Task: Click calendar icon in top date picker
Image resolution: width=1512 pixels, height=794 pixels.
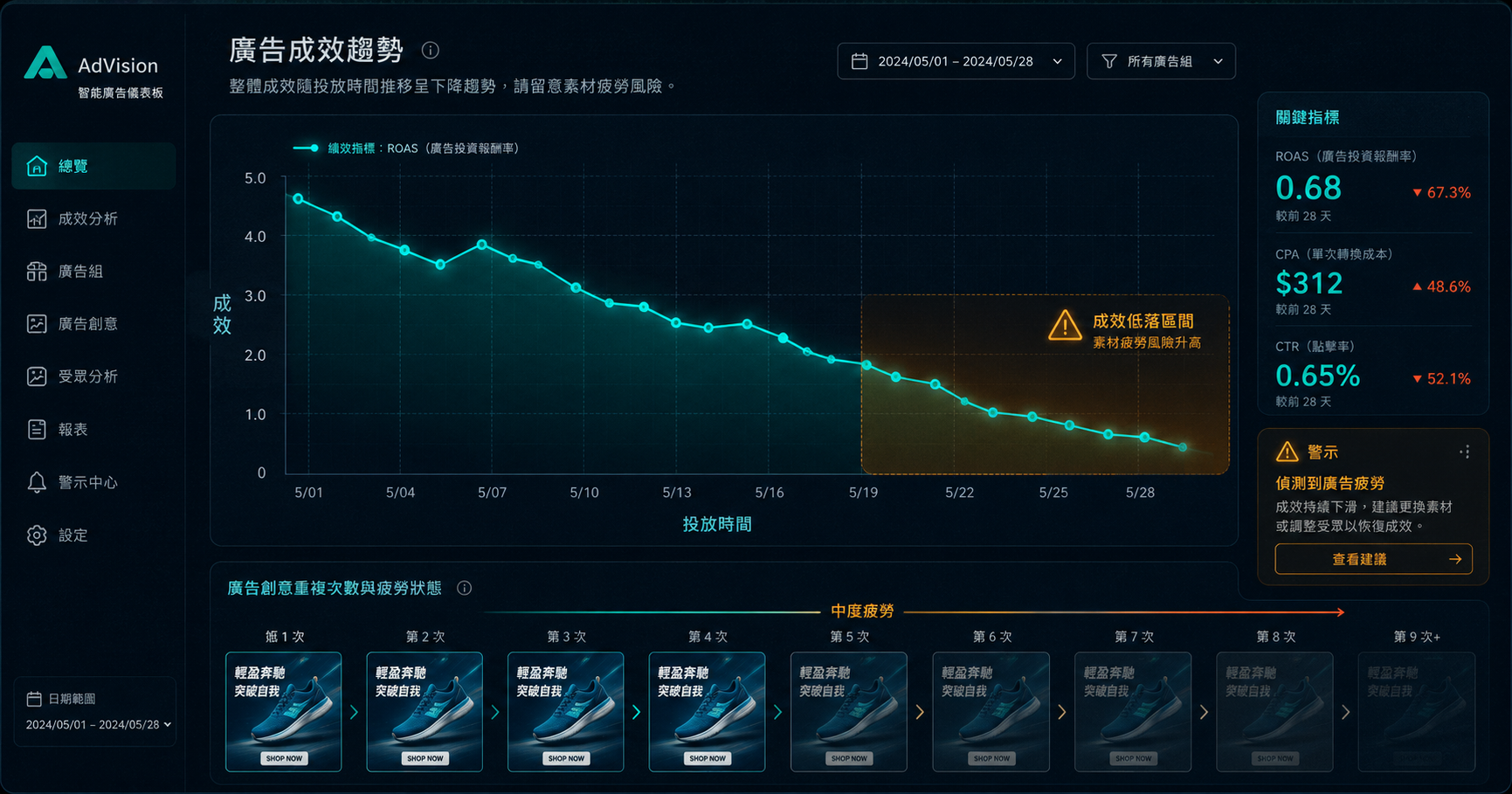Action: coord(860,61)
